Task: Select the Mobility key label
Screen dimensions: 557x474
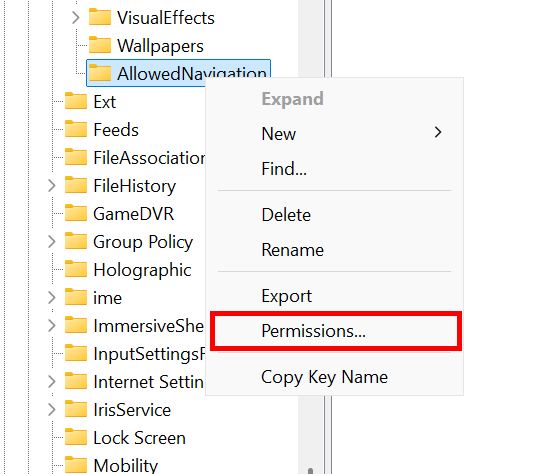Action: coord(125,466)
